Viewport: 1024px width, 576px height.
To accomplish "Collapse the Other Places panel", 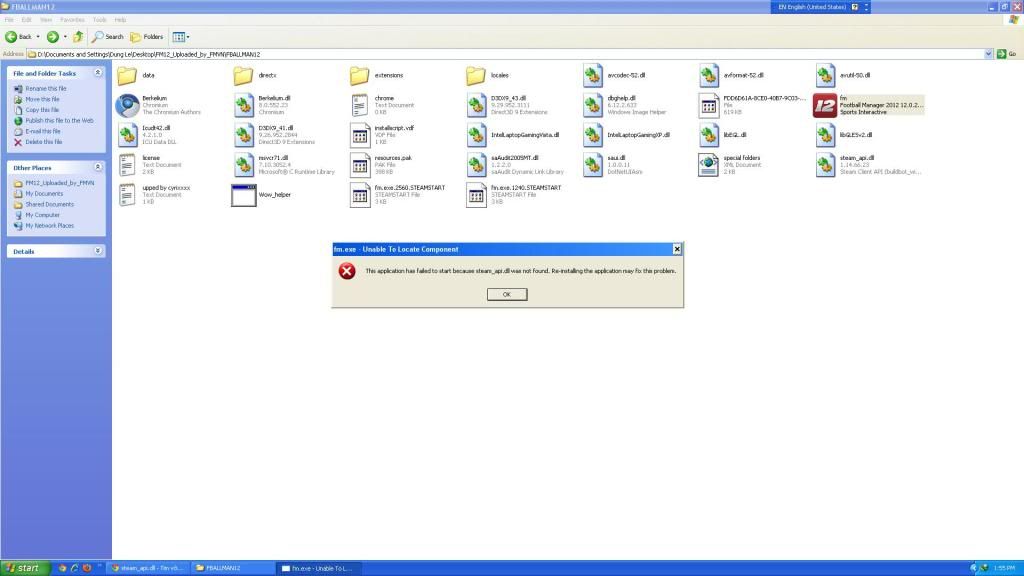I will point(98,167).
